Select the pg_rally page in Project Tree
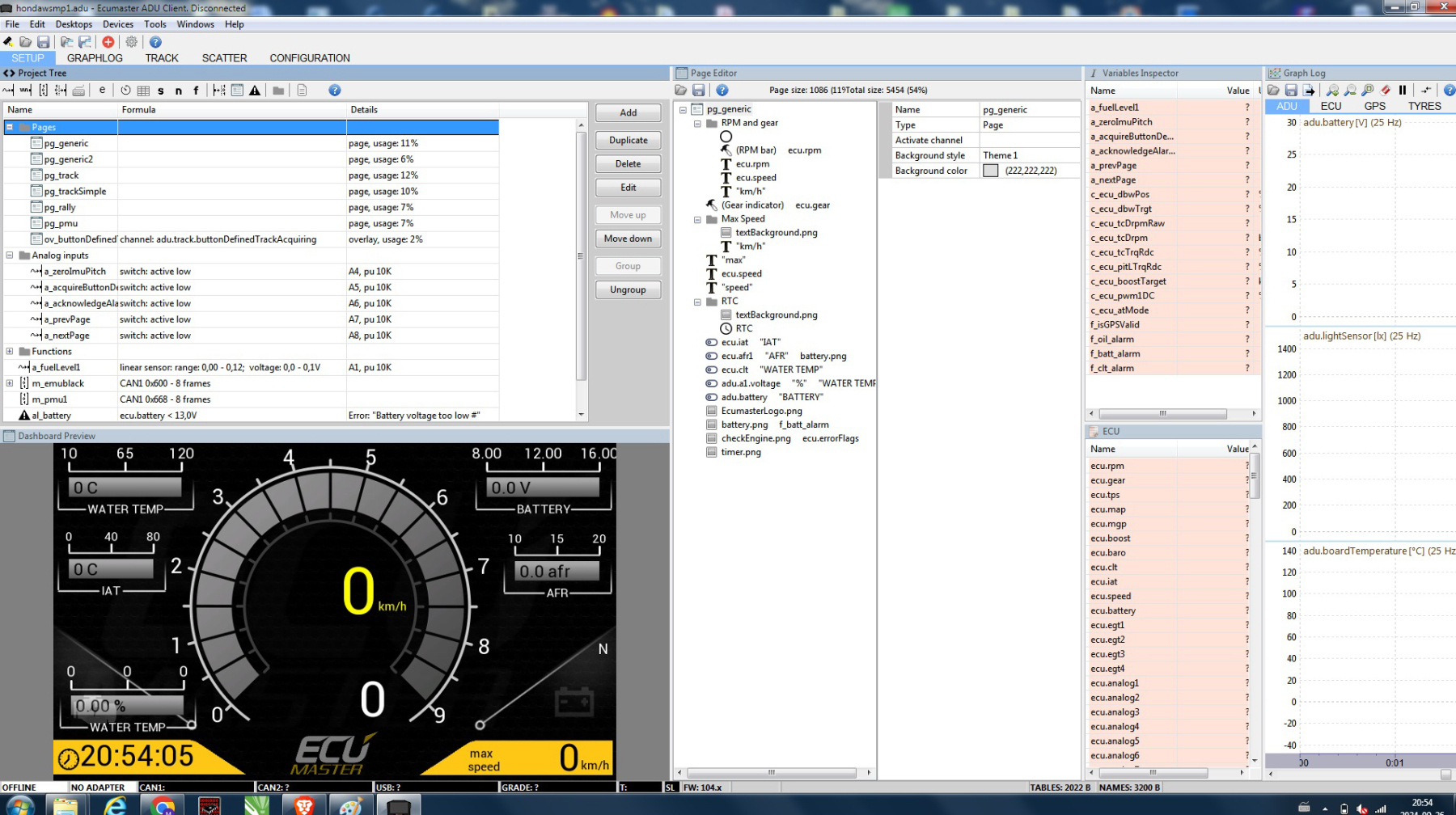1456x815 pixels. pos(60,208)
